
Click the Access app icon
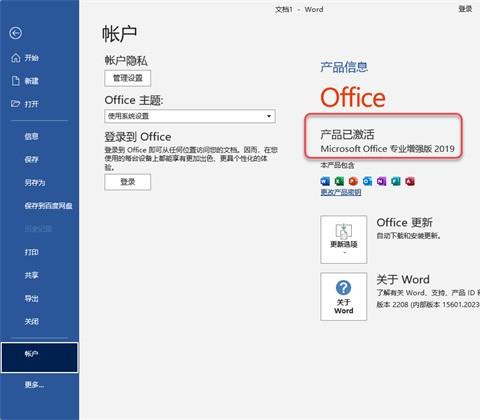(410, 181)
